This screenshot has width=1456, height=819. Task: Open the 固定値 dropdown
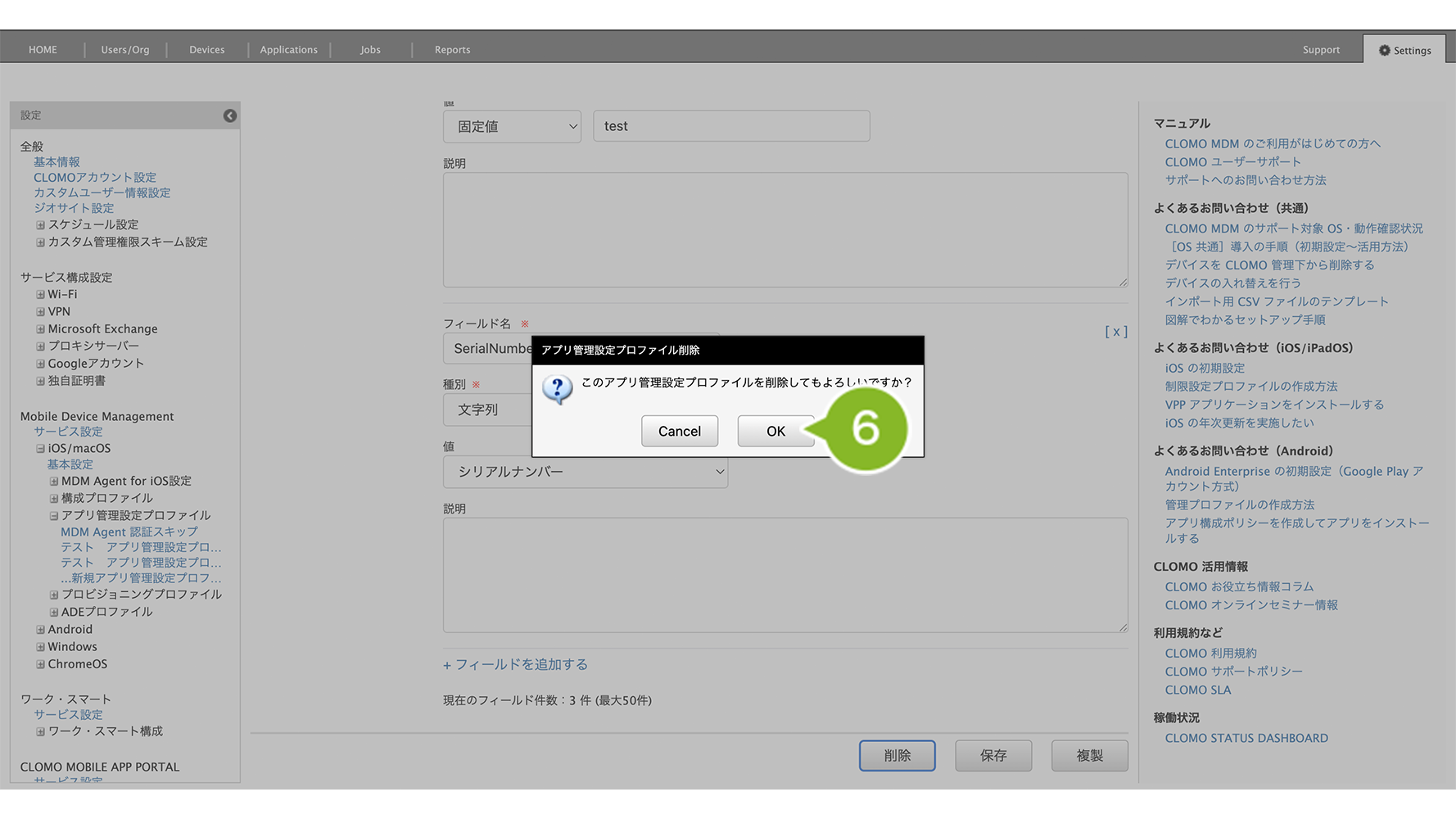[512, 127]
